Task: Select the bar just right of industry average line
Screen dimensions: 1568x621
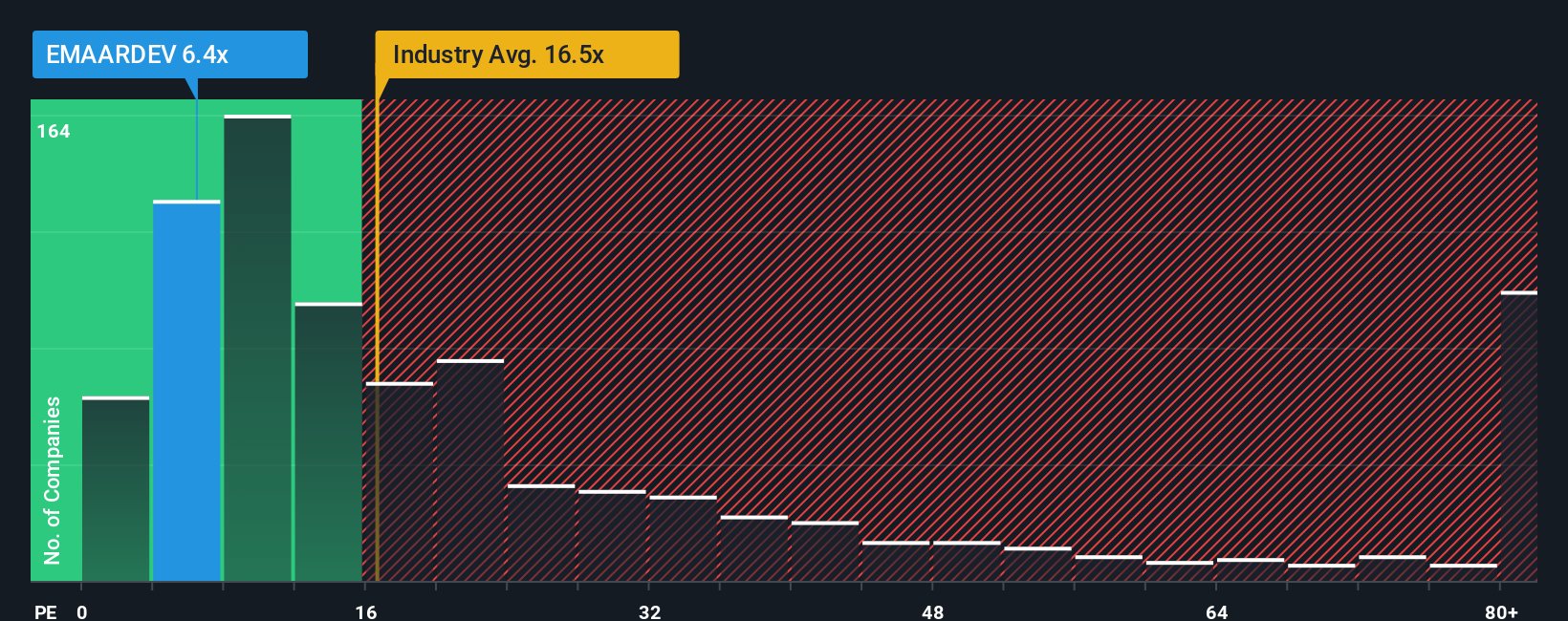Action: coord(400,482)
